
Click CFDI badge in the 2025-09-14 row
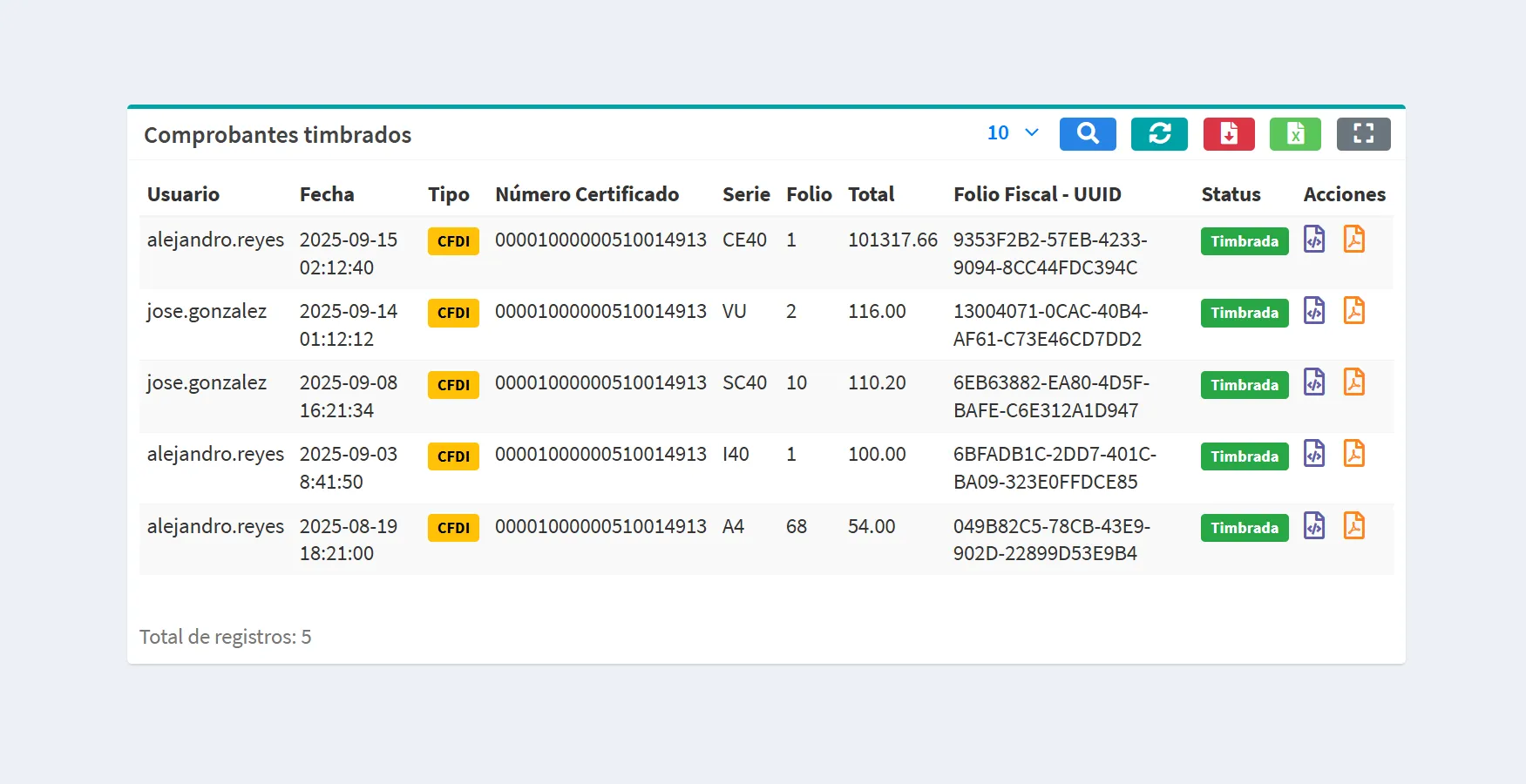point(453,313)
